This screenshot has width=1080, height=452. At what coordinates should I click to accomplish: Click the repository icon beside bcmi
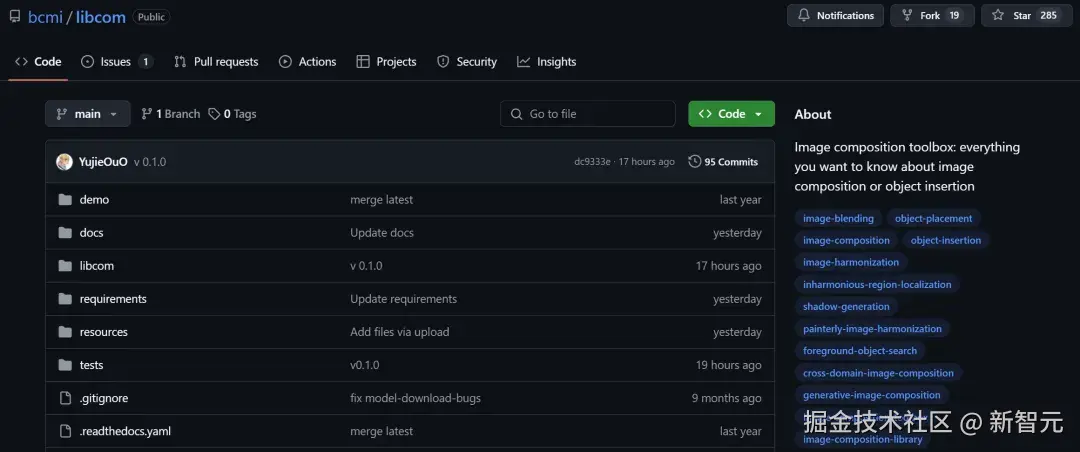(x=14, y=16)
